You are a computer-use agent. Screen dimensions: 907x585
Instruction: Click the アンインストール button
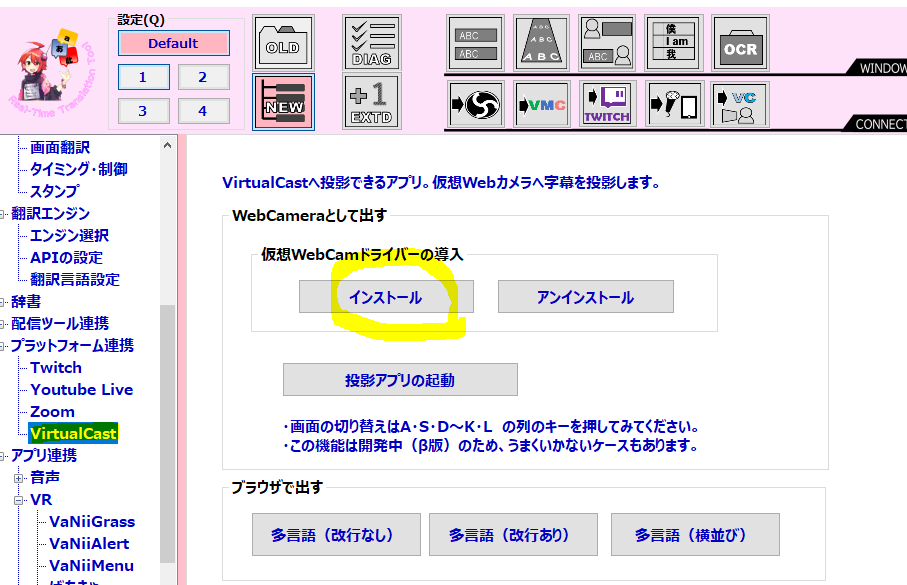[x=585, y=297]
